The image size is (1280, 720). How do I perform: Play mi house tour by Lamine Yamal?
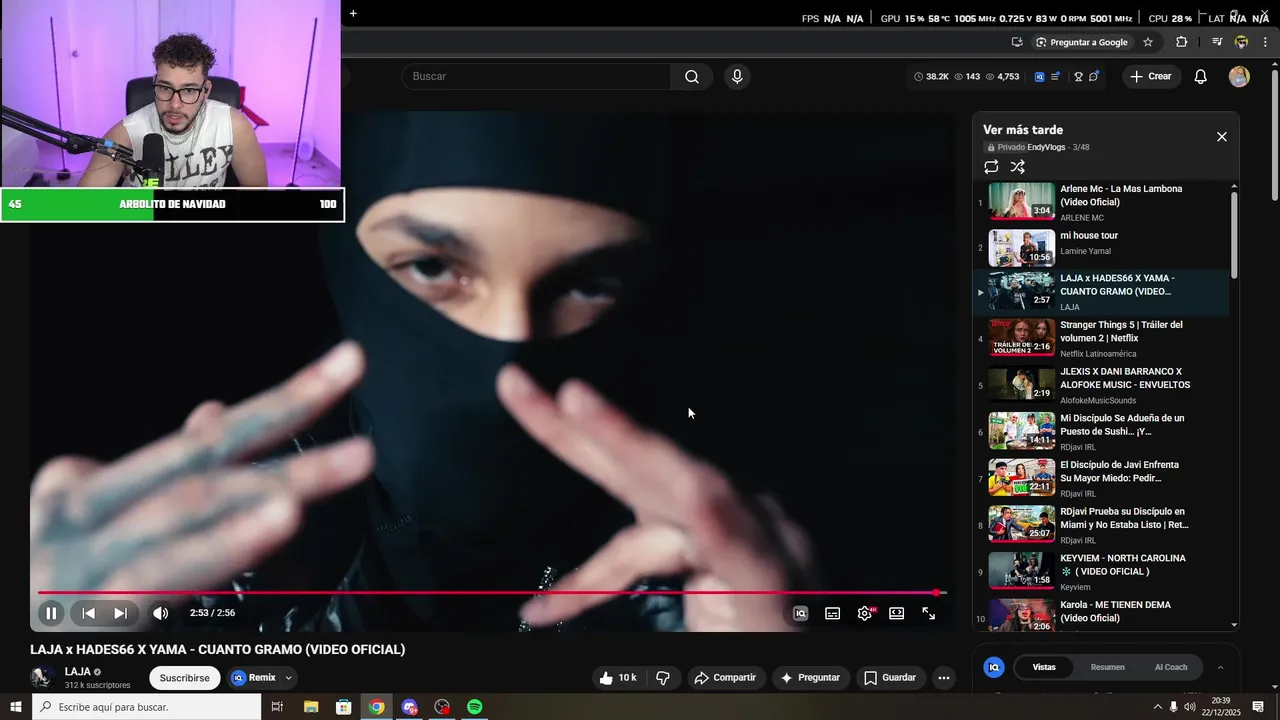(x=1100, y=248)
